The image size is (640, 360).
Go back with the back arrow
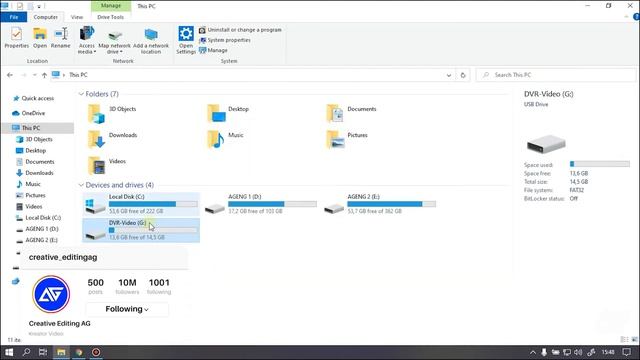click(10, 75)
